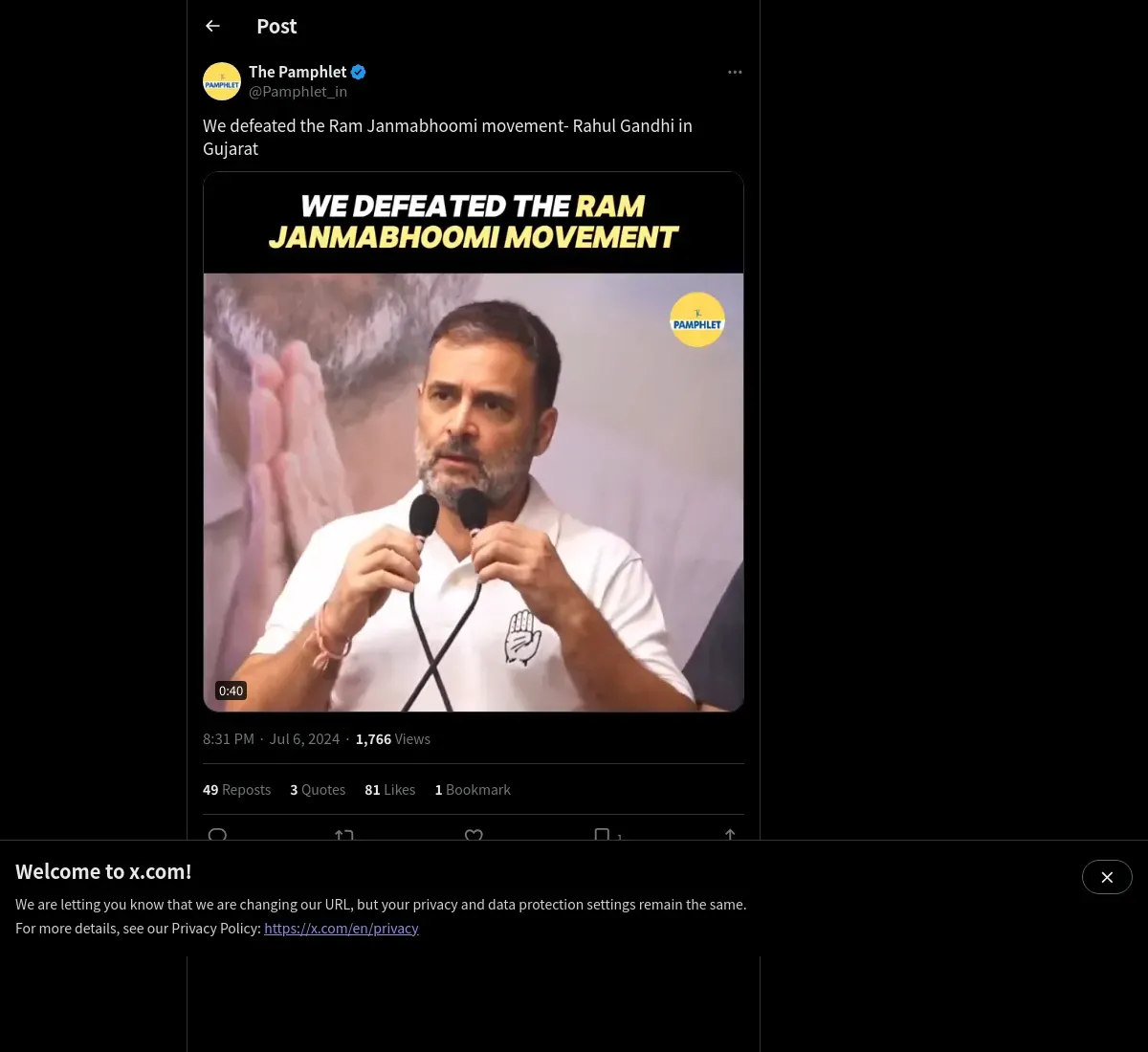Click the share post icon
Viewport: 1148px width, 1052px height.
(730, 835)
